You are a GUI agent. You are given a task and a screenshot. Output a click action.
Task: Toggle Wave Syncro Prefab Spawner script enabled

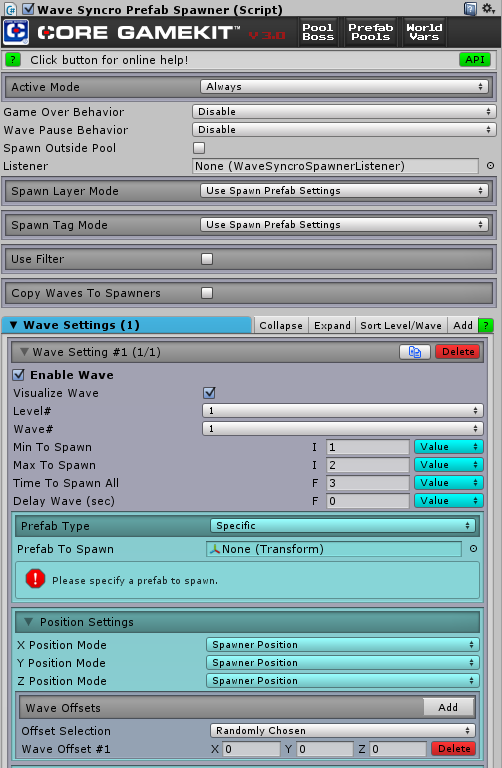tap(28, 9)
